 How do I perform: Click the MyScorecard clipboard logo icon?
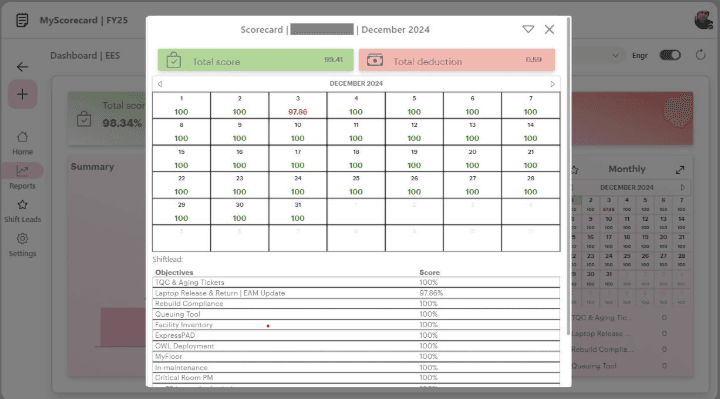point(22,20)
